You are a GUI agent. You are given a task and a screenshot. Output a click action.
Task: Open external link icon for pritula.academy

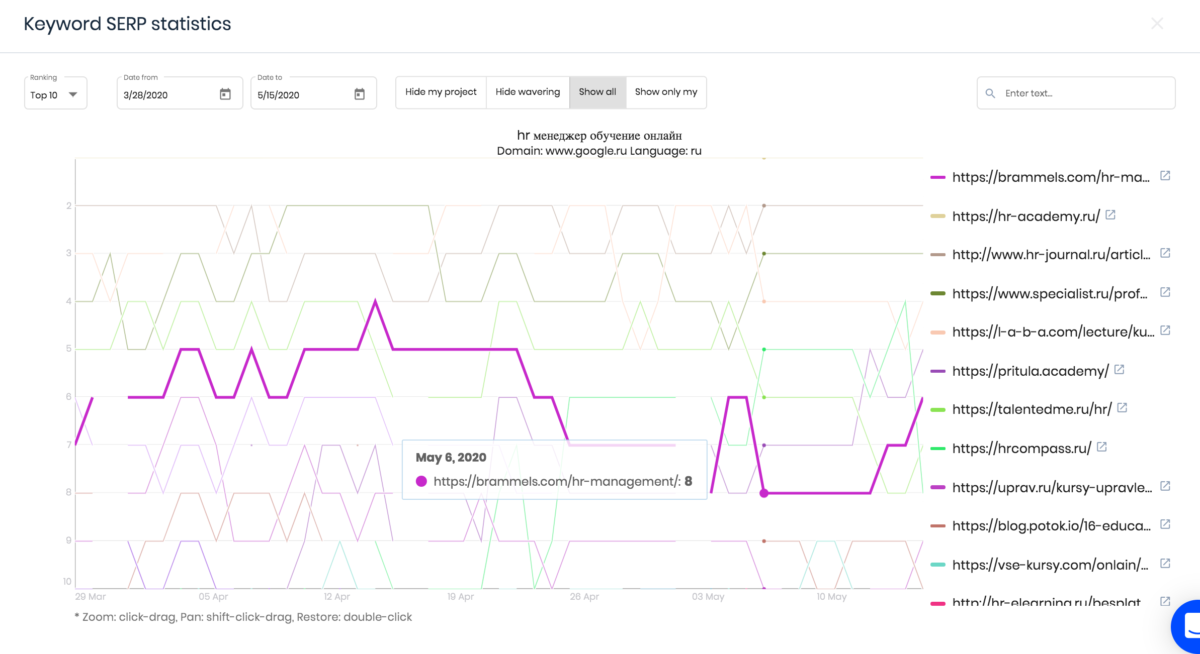click(x=1119, y=370)
